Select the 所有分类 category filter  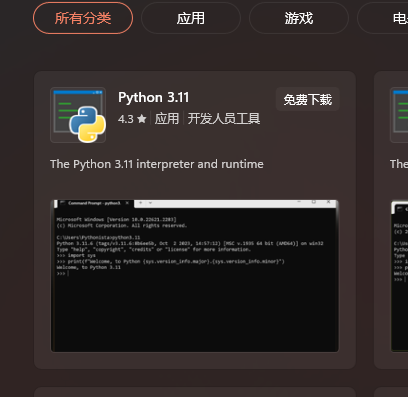point(83,18)
